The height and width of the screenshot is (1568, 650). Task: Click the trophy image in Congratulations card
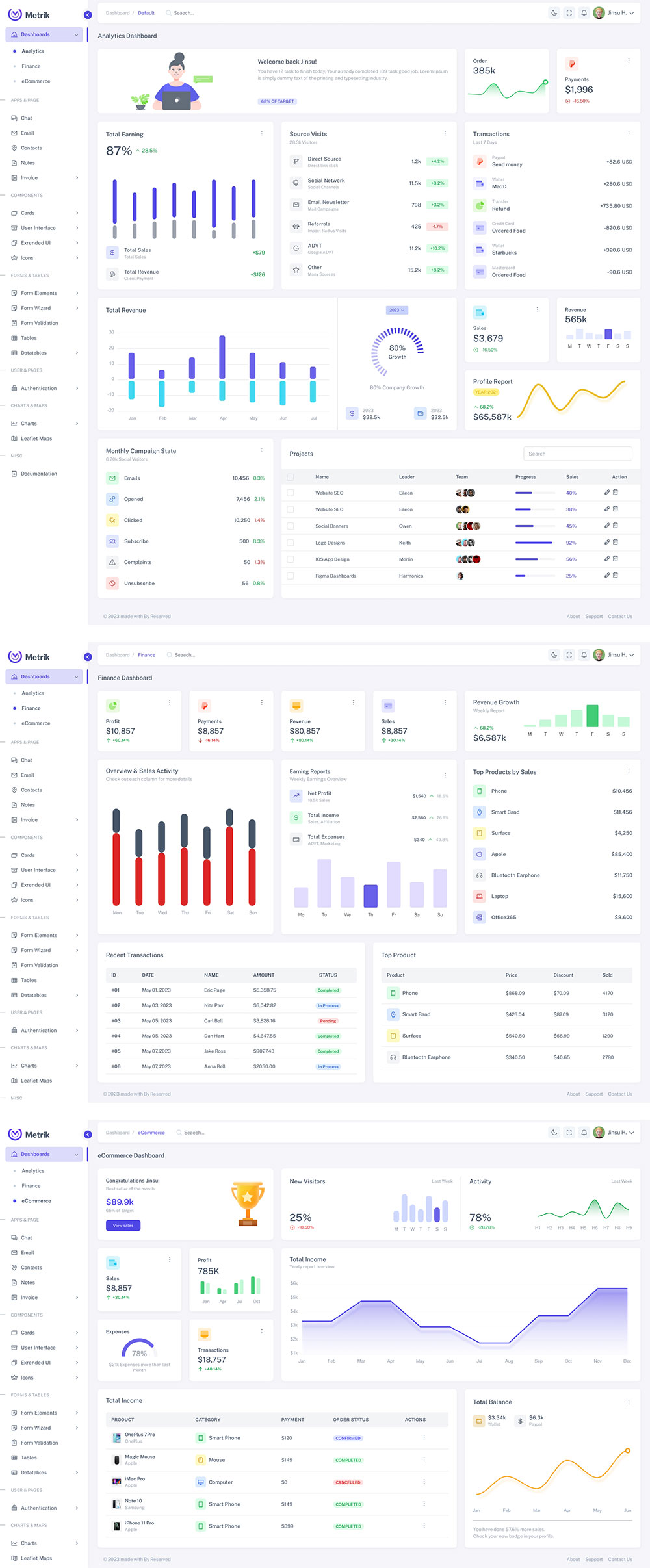click(248, 1204)
